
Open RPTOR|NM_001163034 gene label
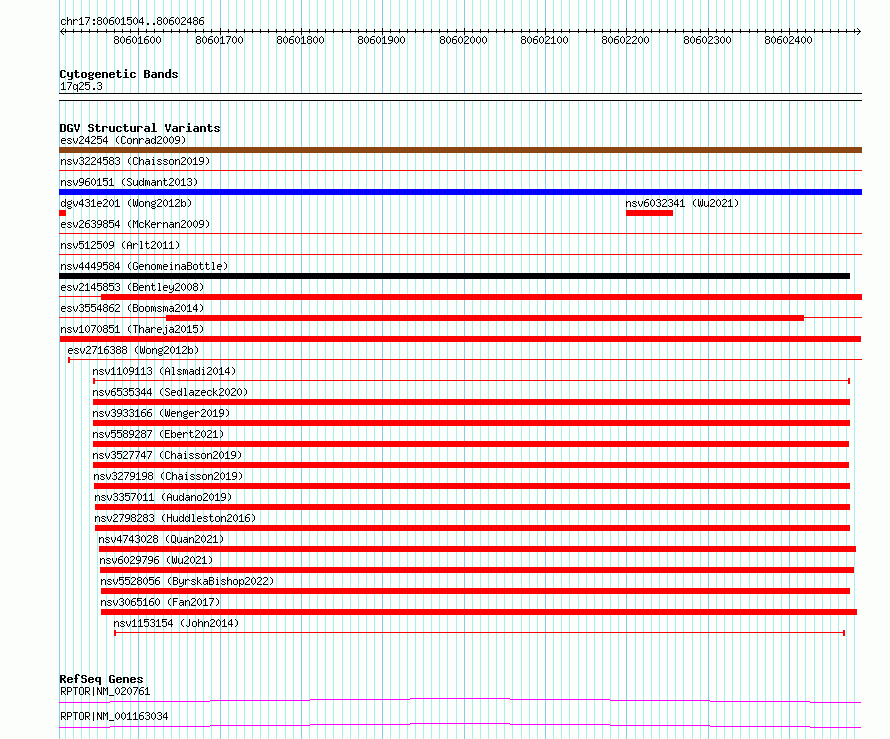pos(114,716)
